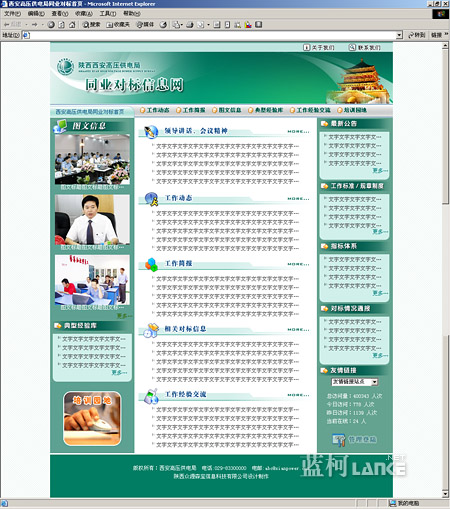This screenshot has width=450, height=509.
Task: Click MORE beside 领导讲话、会议精神
Action: 298,132
